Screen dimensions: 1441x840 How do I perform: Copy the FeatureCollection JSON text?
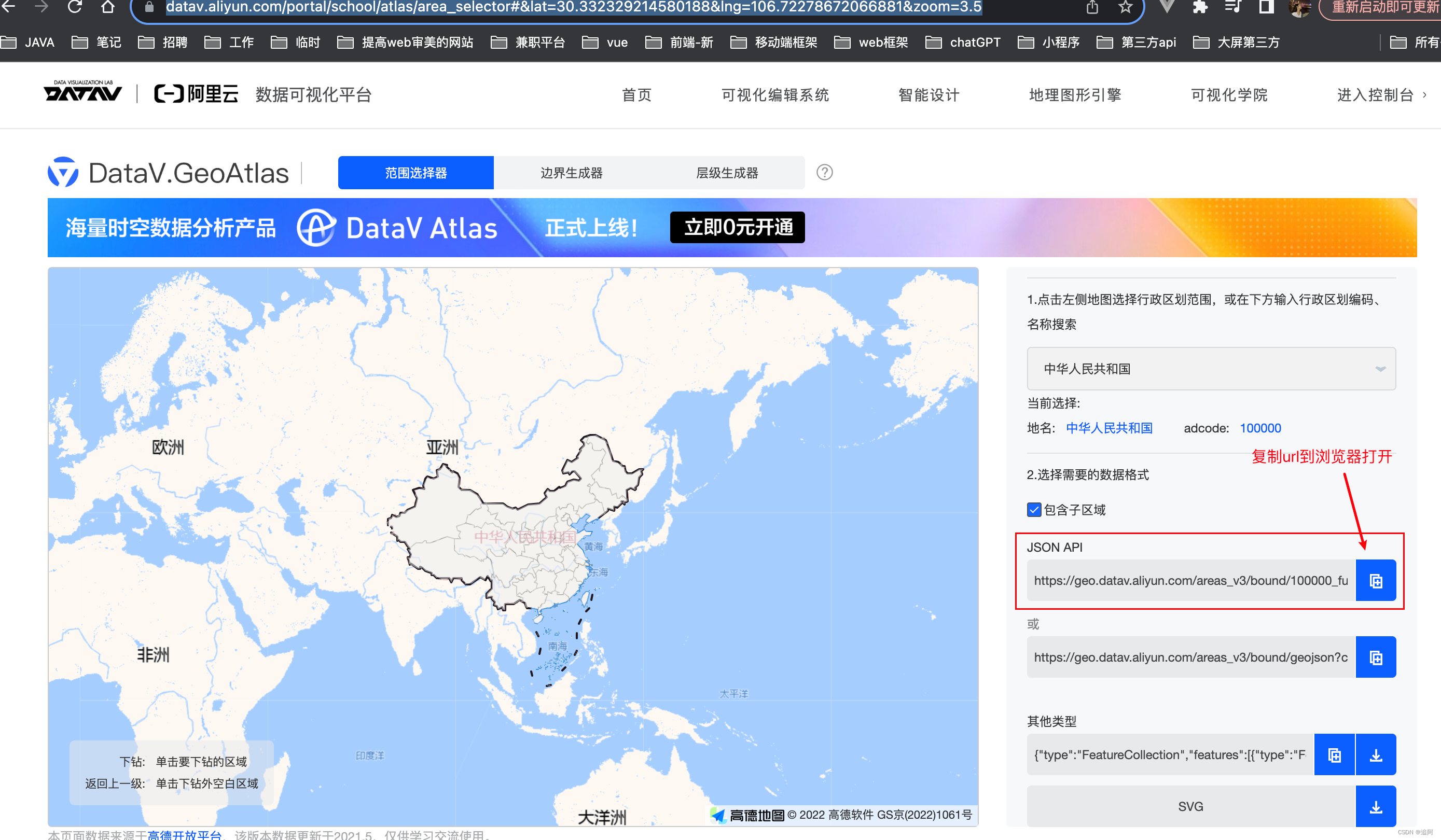coord(1334,755)
